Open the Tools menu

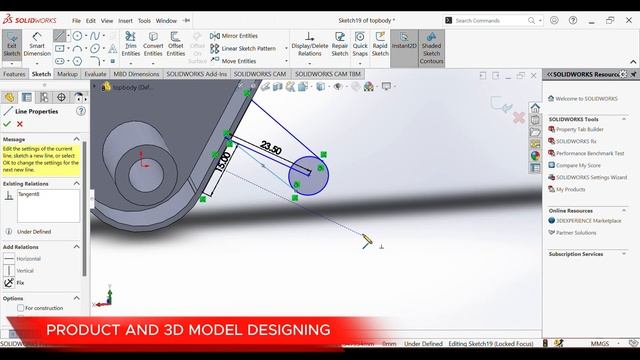[x=144, y=21]
